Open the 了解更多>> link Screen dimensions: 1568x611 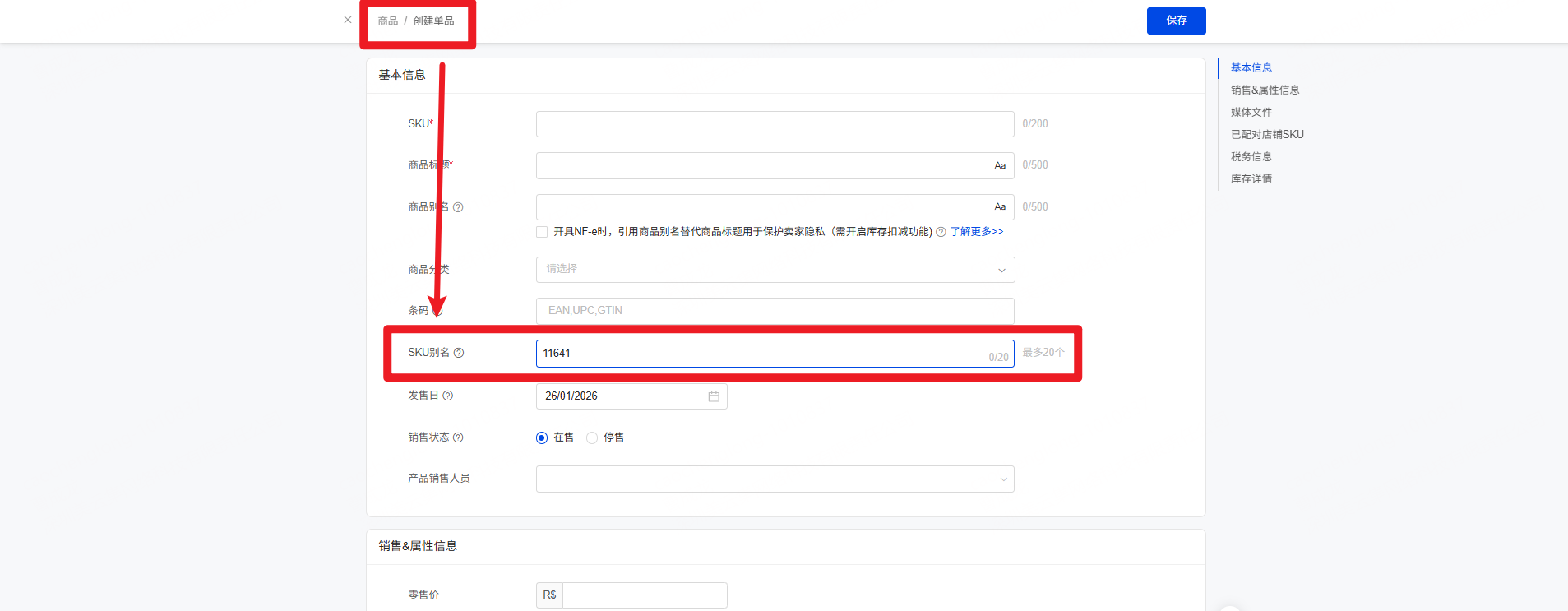tap(976, 232)
